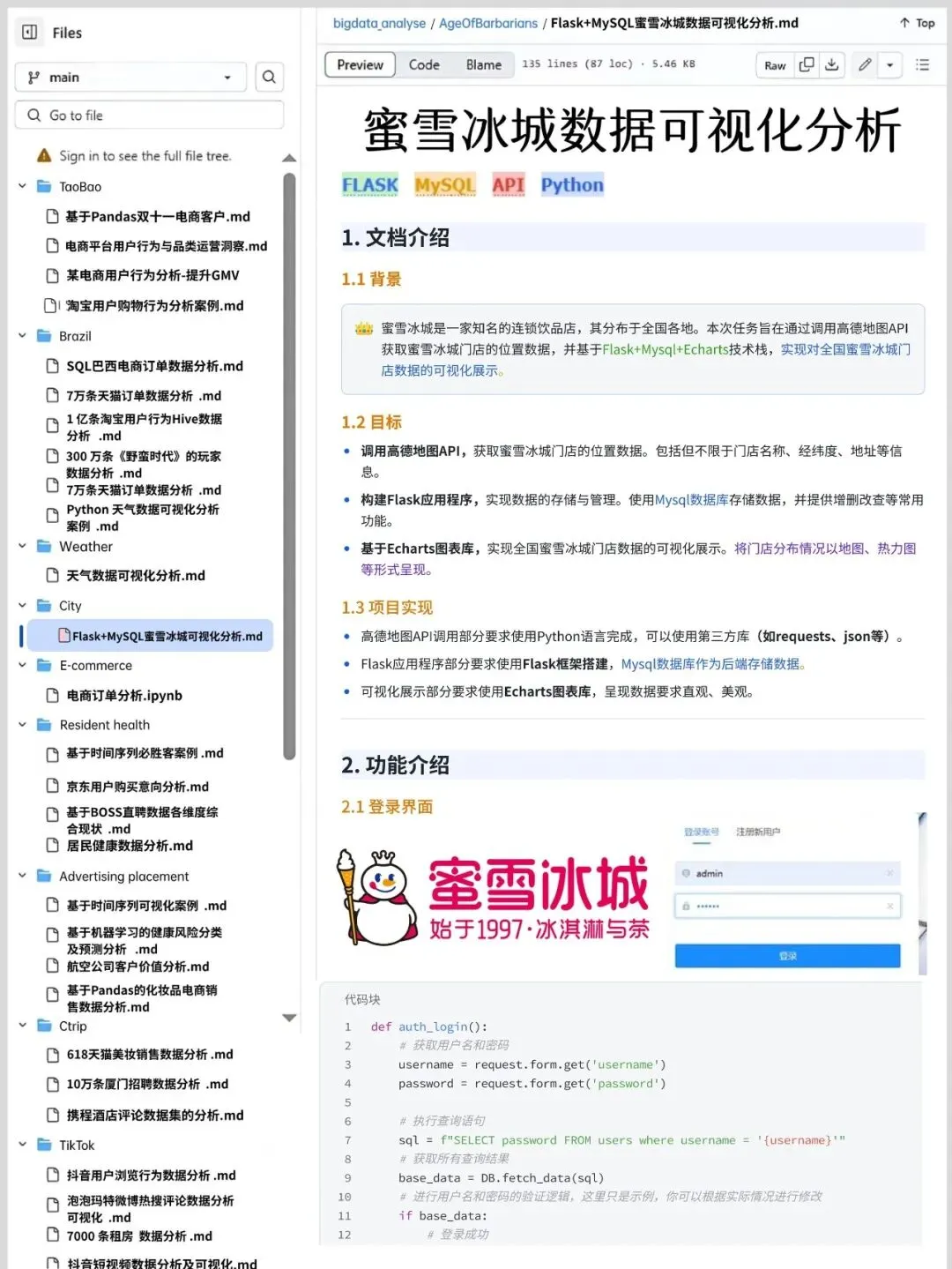Click heading 1. 文档介绍

[395, 238]
